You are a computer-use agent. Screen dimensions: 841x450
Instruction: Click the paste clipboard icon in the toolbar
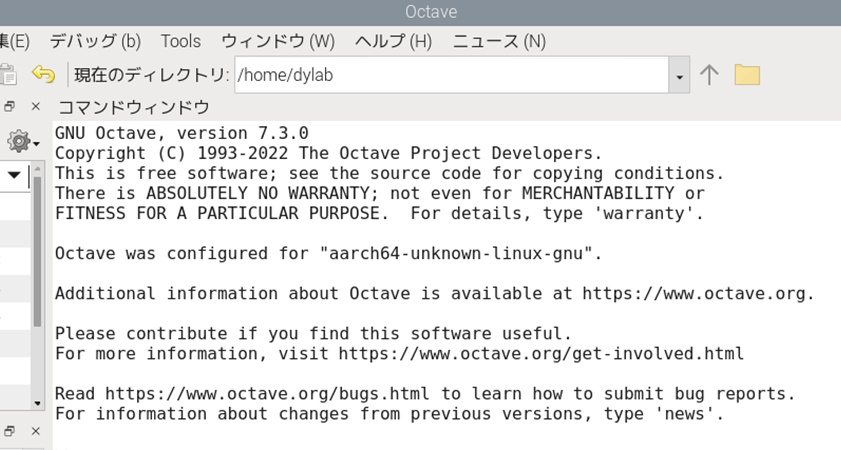(x=8, y=75)
